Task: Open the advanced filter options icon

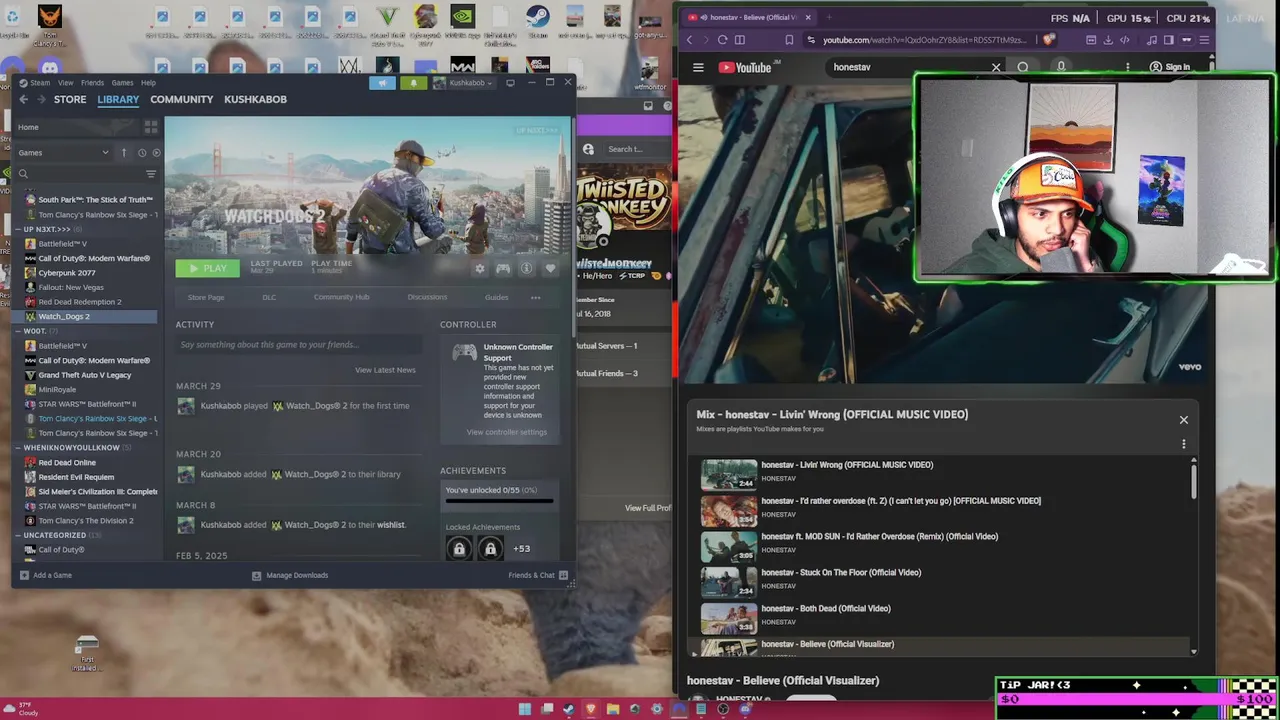Action: tap(151, 174)
